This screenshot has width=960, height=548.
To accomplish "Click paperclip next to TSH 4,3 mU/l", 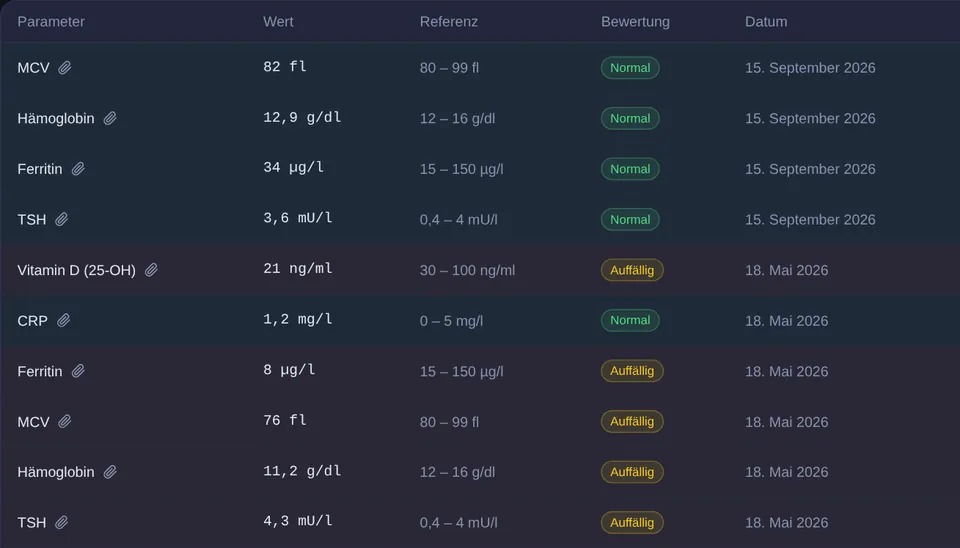I will point(61,522).
